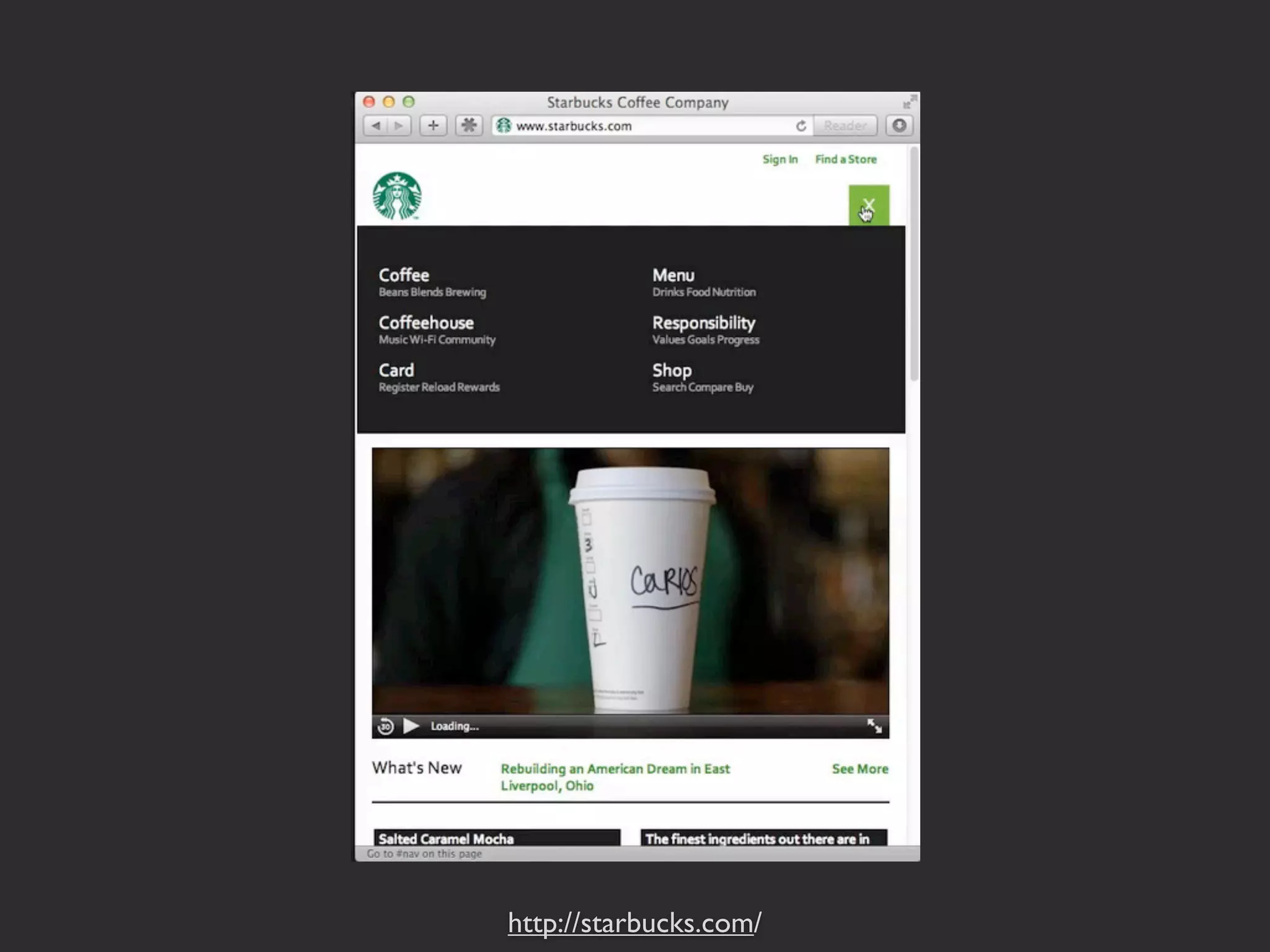Select Coffee in the navigation menu
Image resolution: width=1270 pixels, height=952 pixels.
click(x=404, y=275)
